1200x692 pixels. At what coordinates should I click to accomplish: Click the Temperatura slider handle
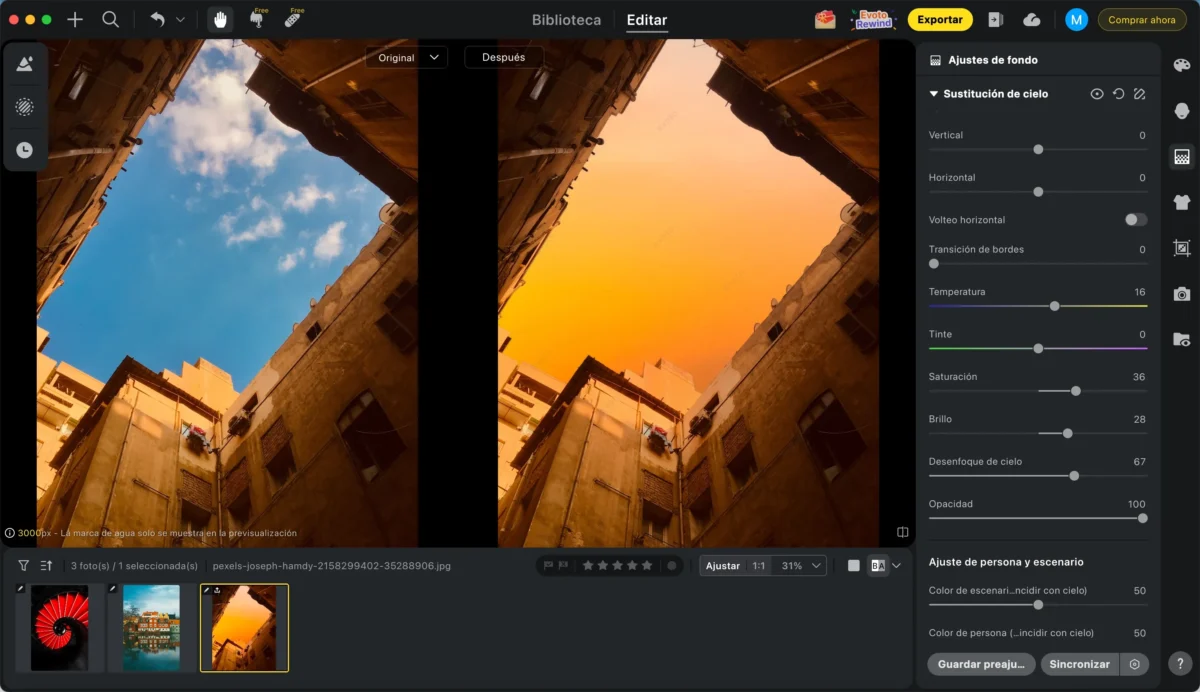tap(1054, 306)
